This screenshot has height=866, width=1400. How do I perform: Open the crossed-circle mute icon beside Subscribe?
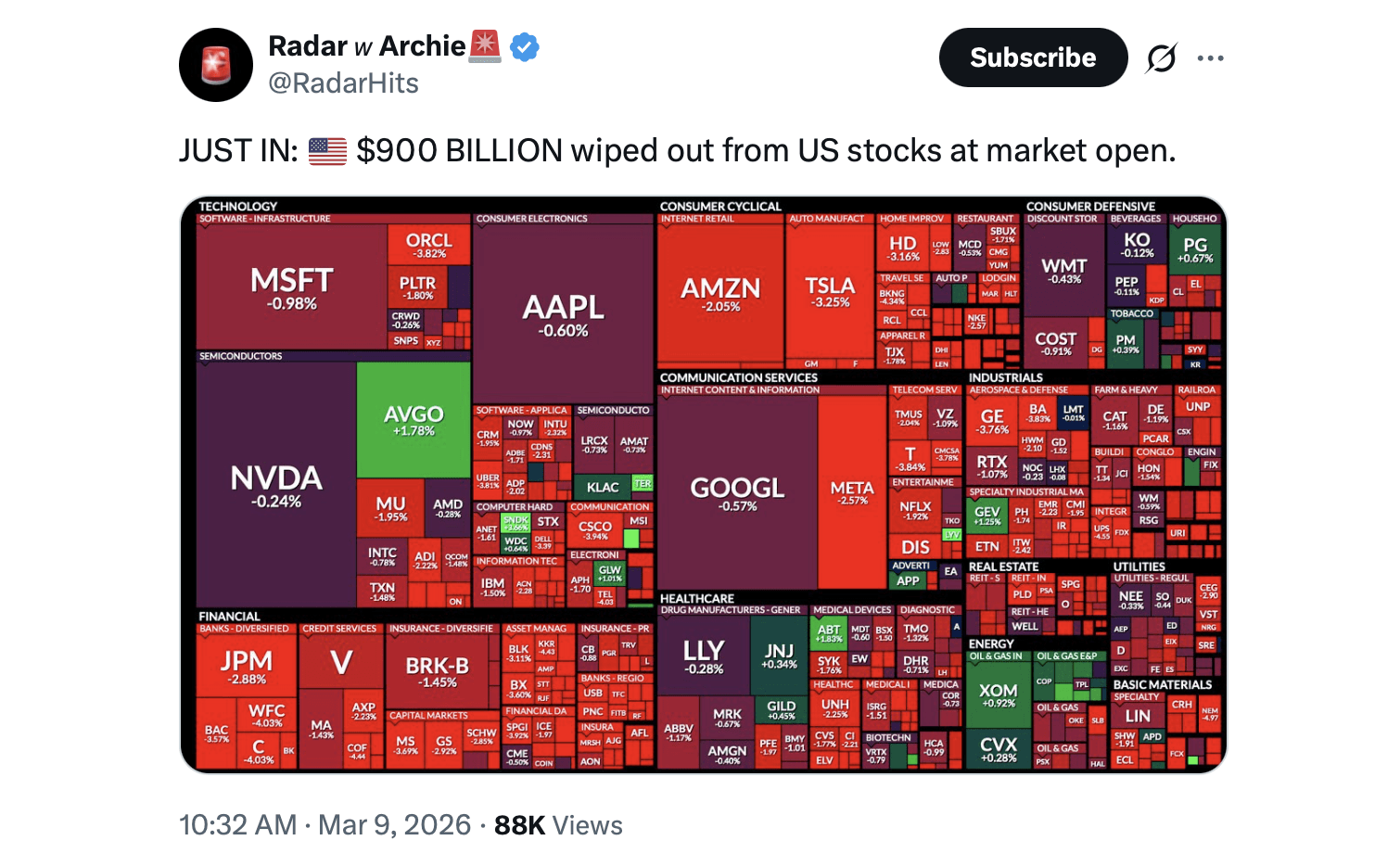pyautogui.click(x=1160, y=57)
